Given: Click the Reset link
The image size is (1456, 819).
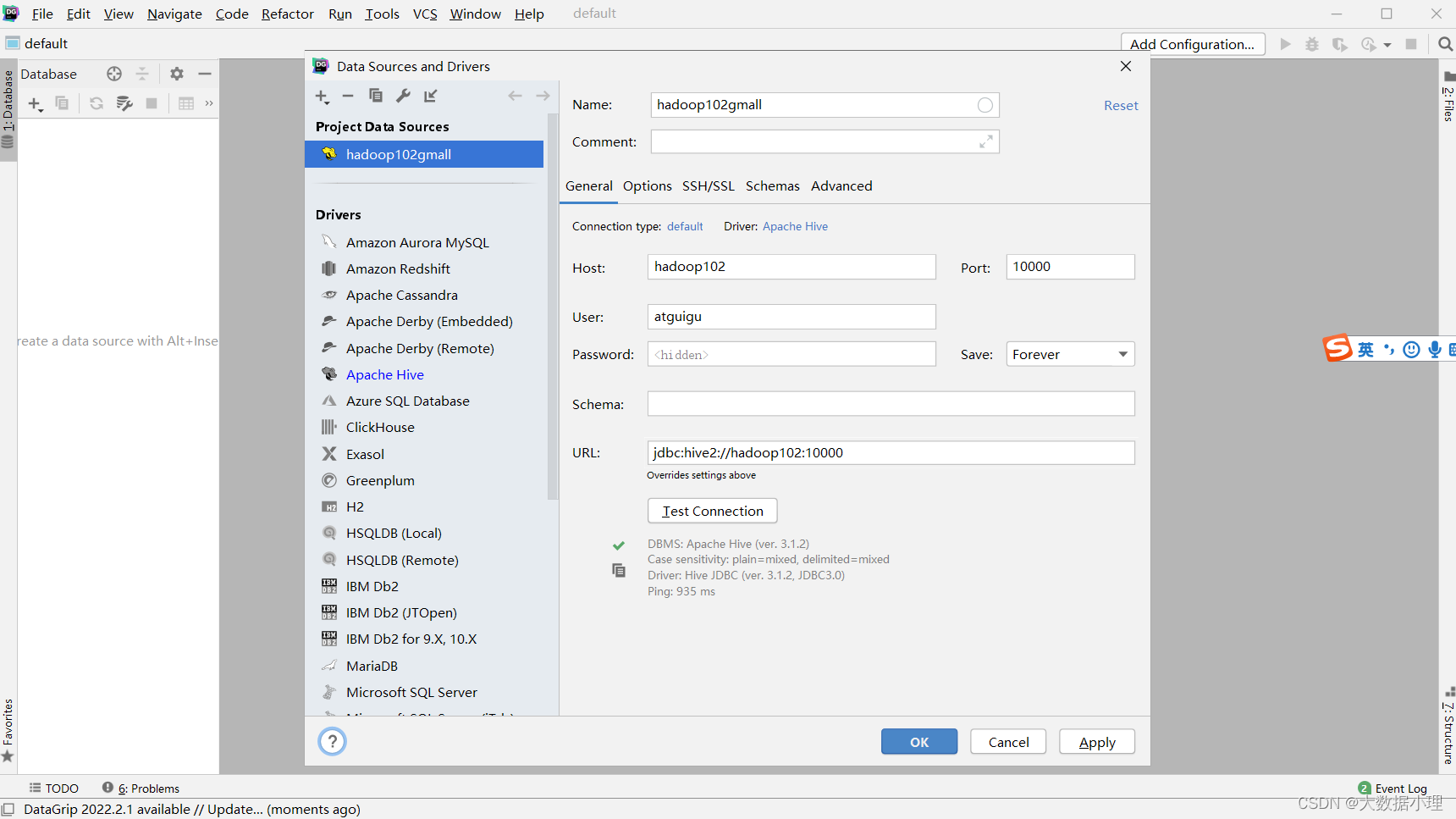Looking at the screenshot, I should coord(1121,106).
